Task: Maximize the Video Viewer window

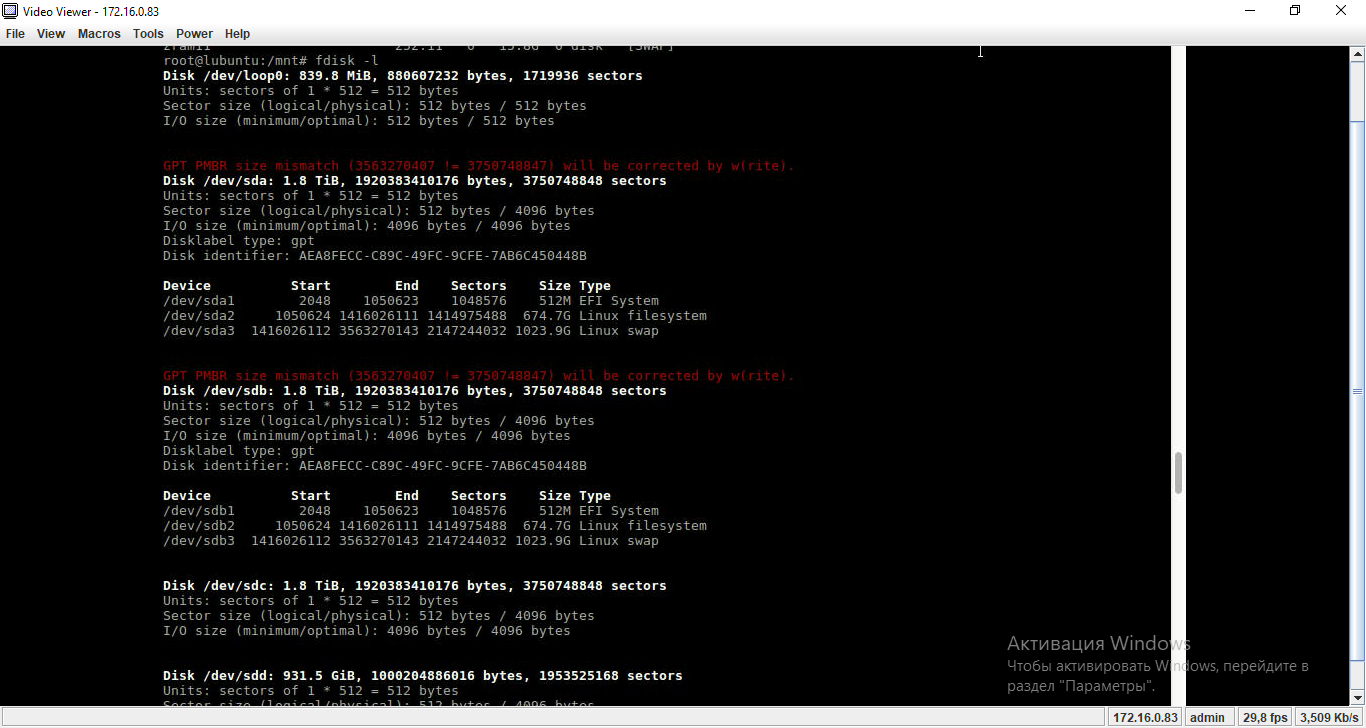Action: [1296, 11]
